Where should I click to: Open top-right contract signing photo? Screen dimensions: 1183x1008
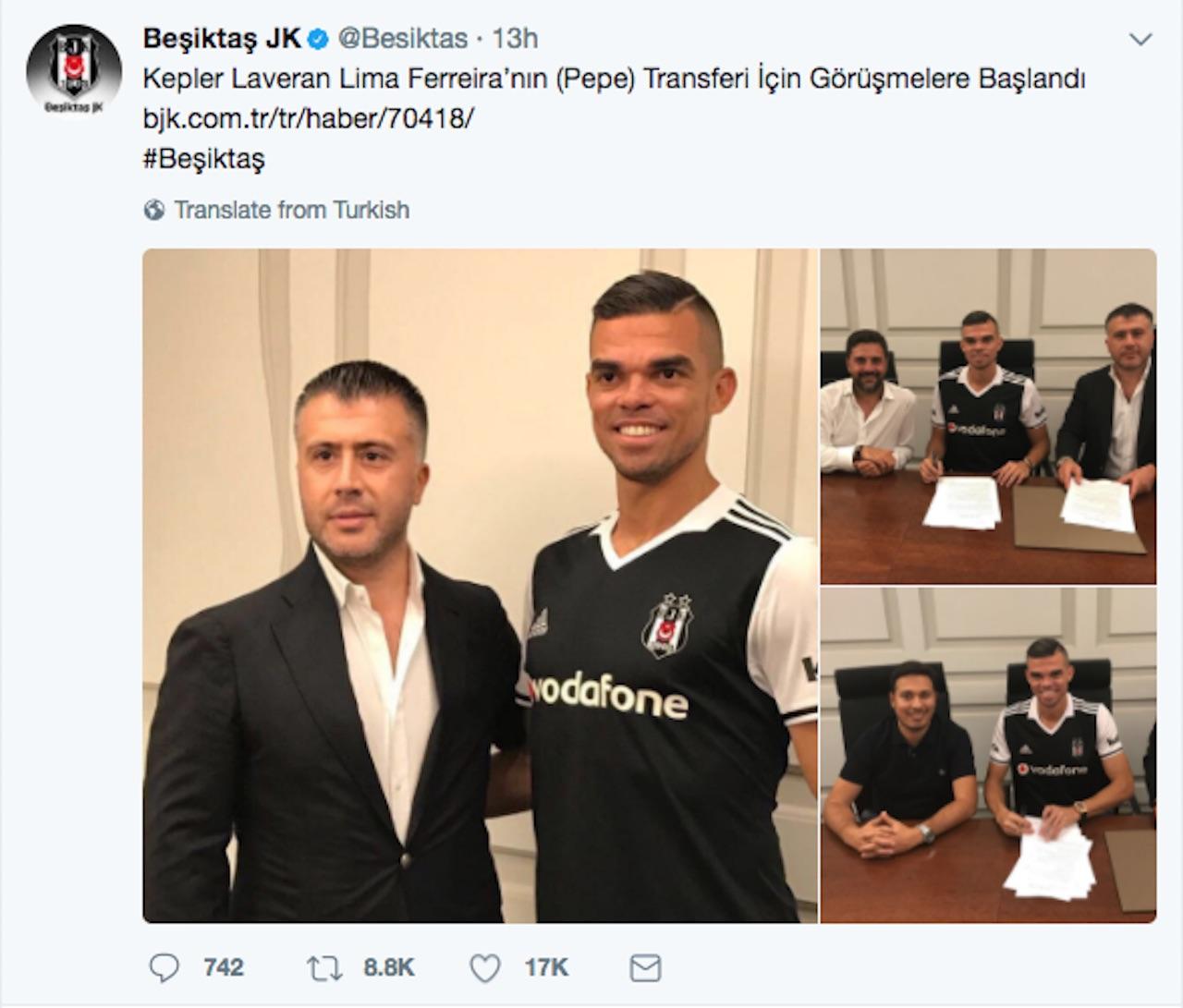click(x=988, y=416)
